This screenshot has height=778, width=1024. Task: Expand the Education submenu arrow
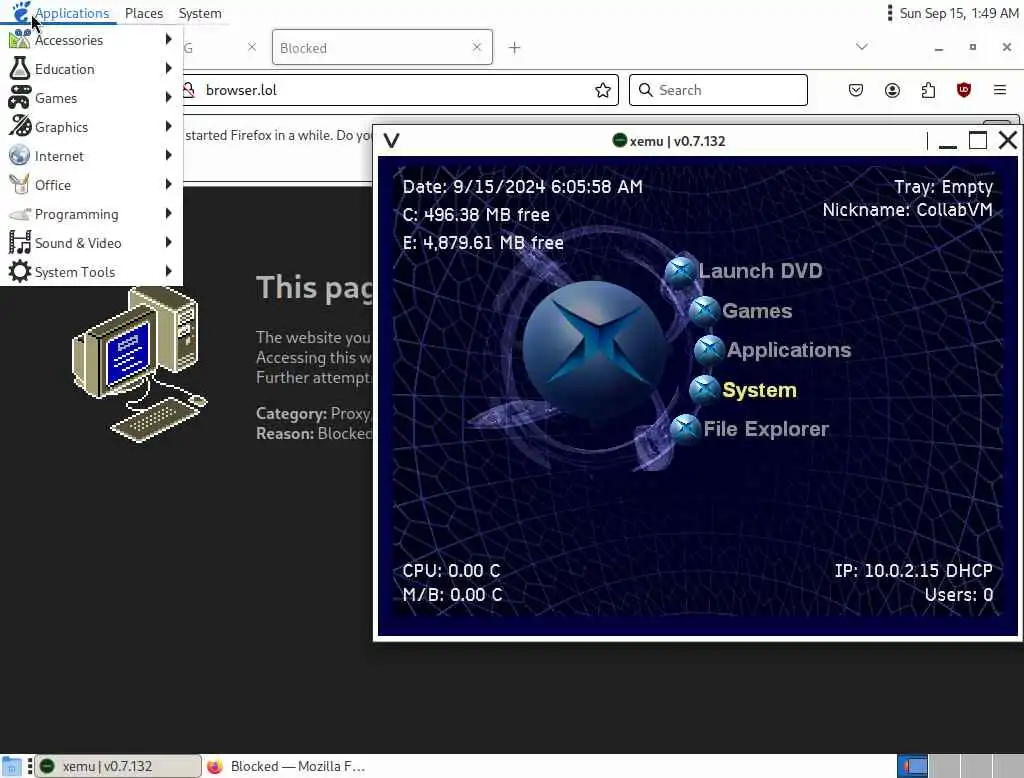pyautogui.click(x=168, y=68)
